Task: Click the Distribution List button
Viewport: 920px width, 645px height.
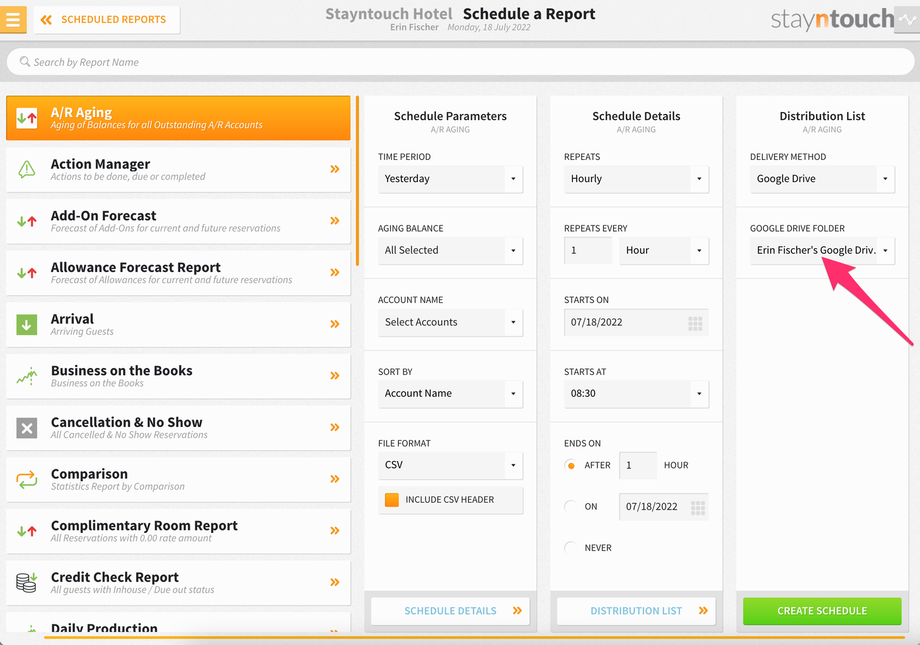Action: (x=636, y=611)
